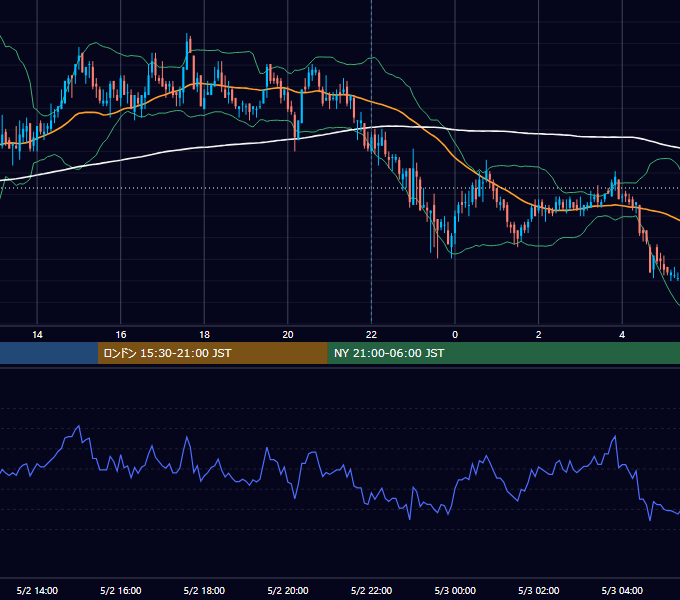Select the ロンドン 15:30-21:00 JST session bar
Screen dimensions: 680x600
(212, 353)
